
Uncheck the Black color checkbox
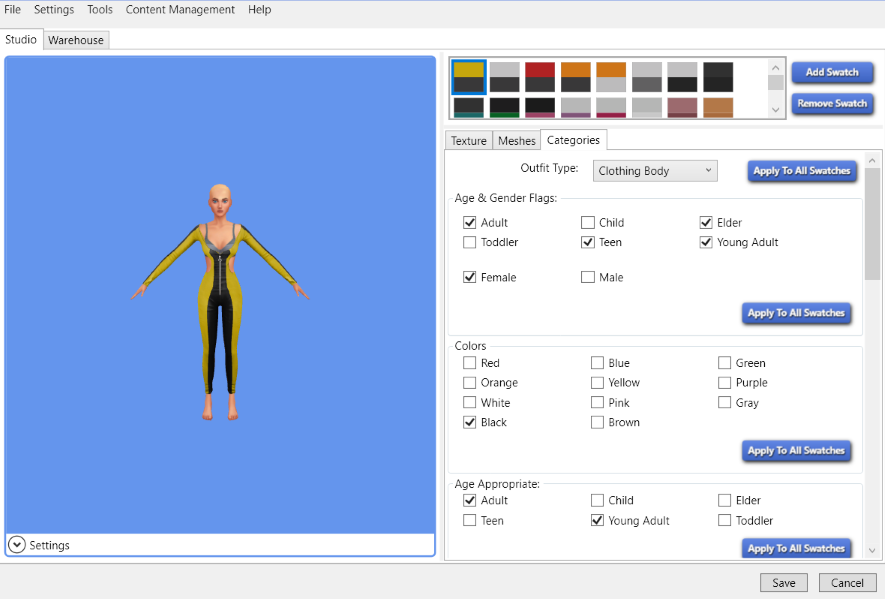(x=470, y=422)
